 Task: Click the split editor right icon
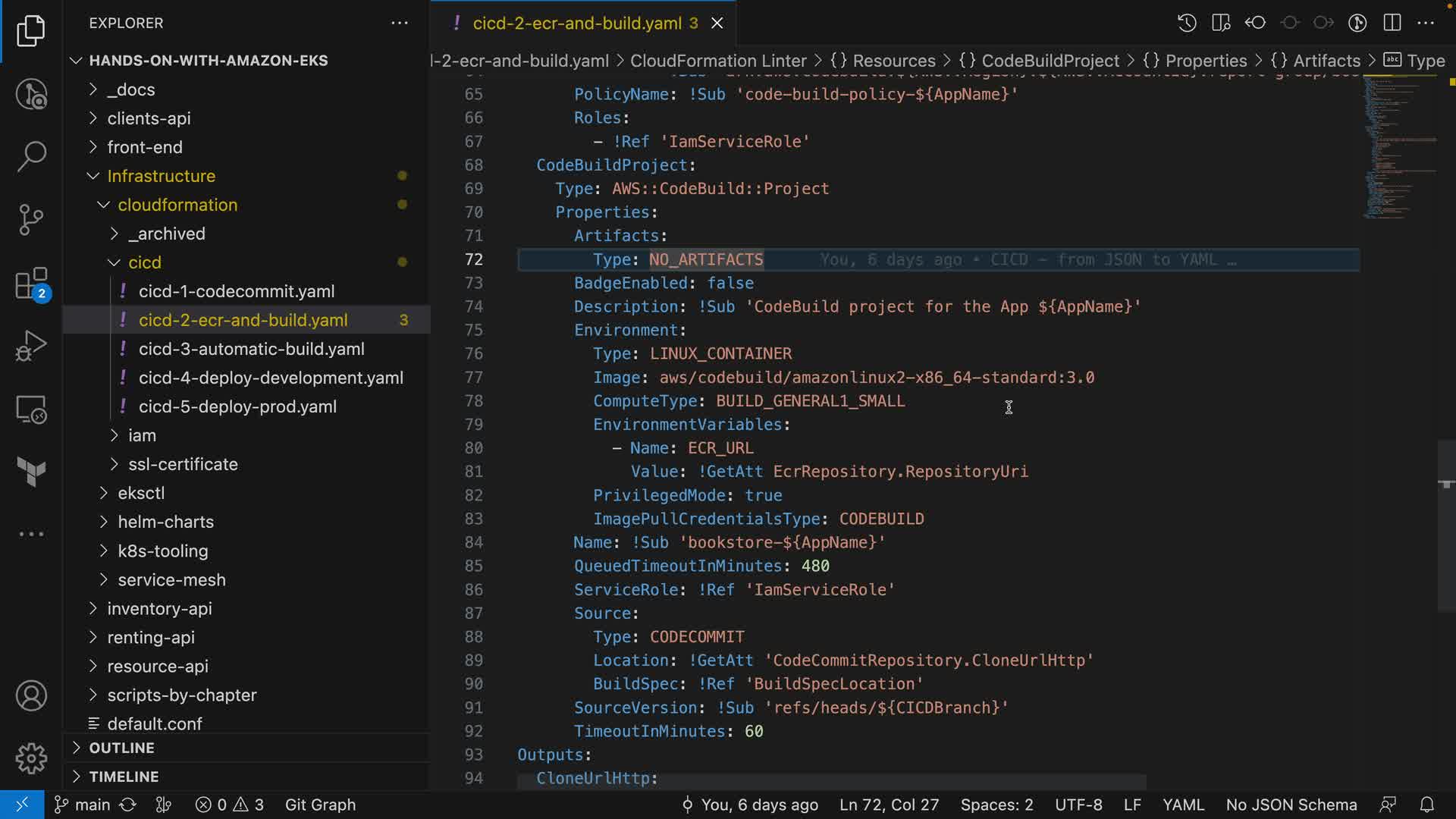[1392, 23]
